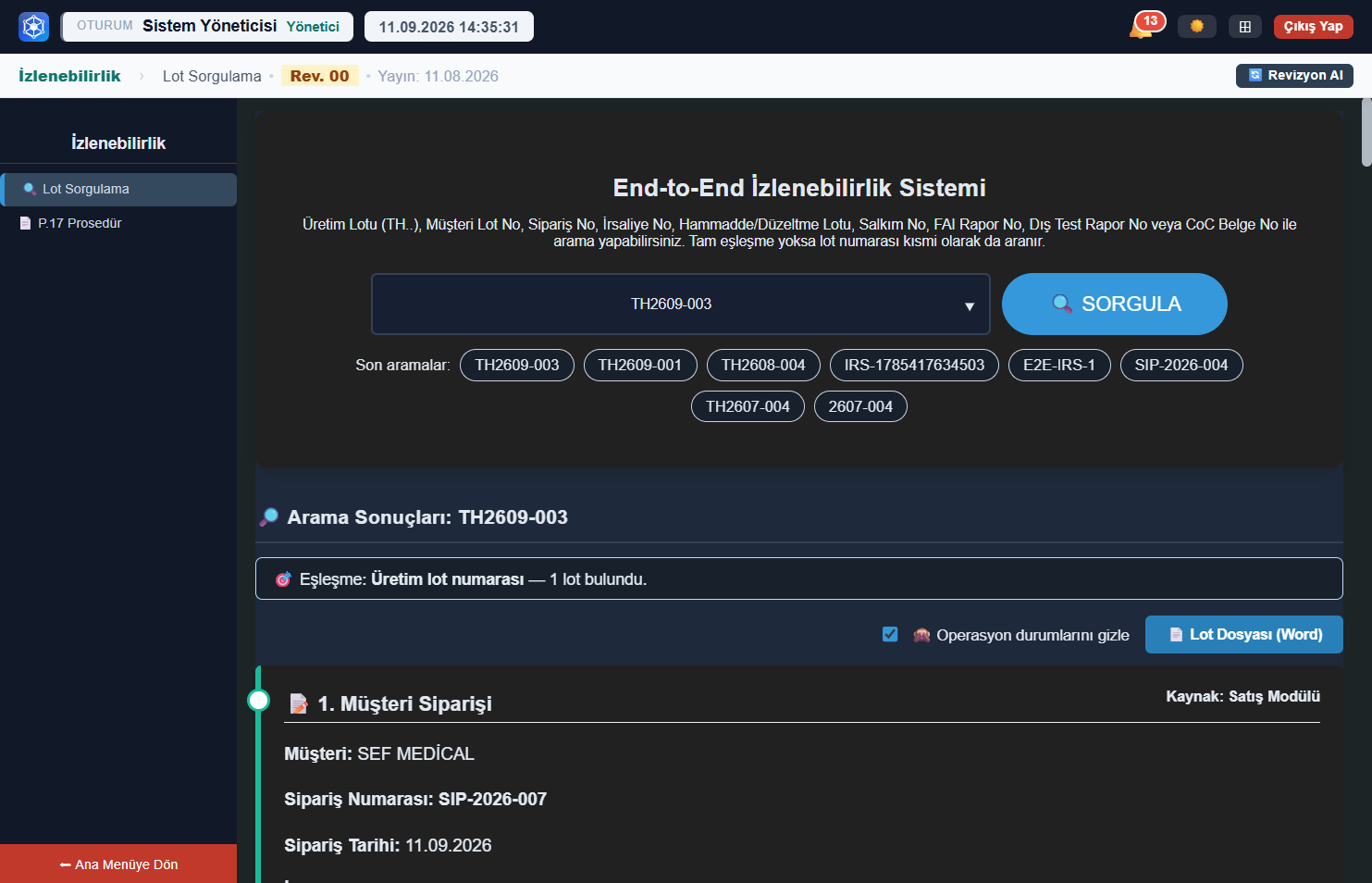Download Lot Dosyası (Word) file
Screen dimensions: 1372x883
click(x=1244, y=635)
